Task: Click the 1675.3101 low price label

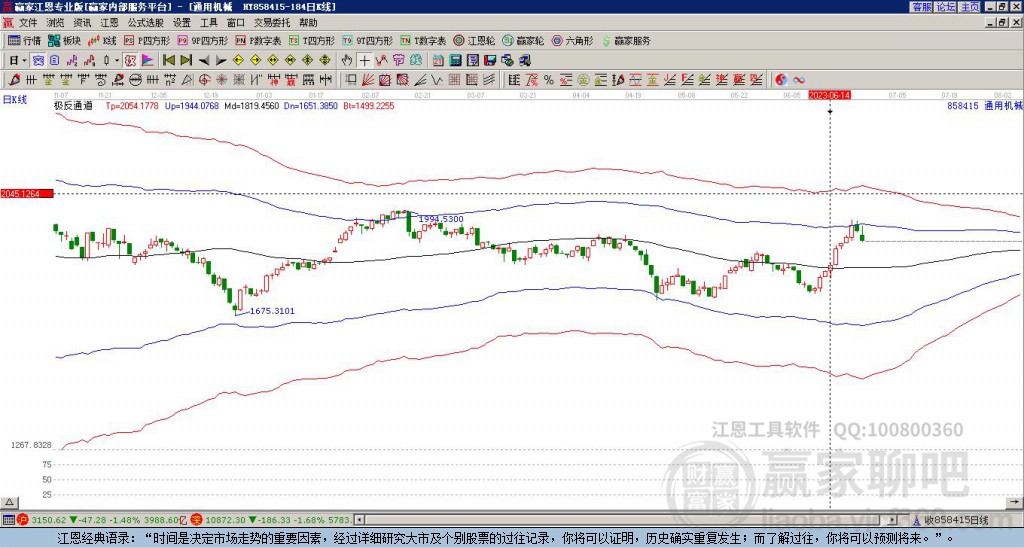Action: 272,311
